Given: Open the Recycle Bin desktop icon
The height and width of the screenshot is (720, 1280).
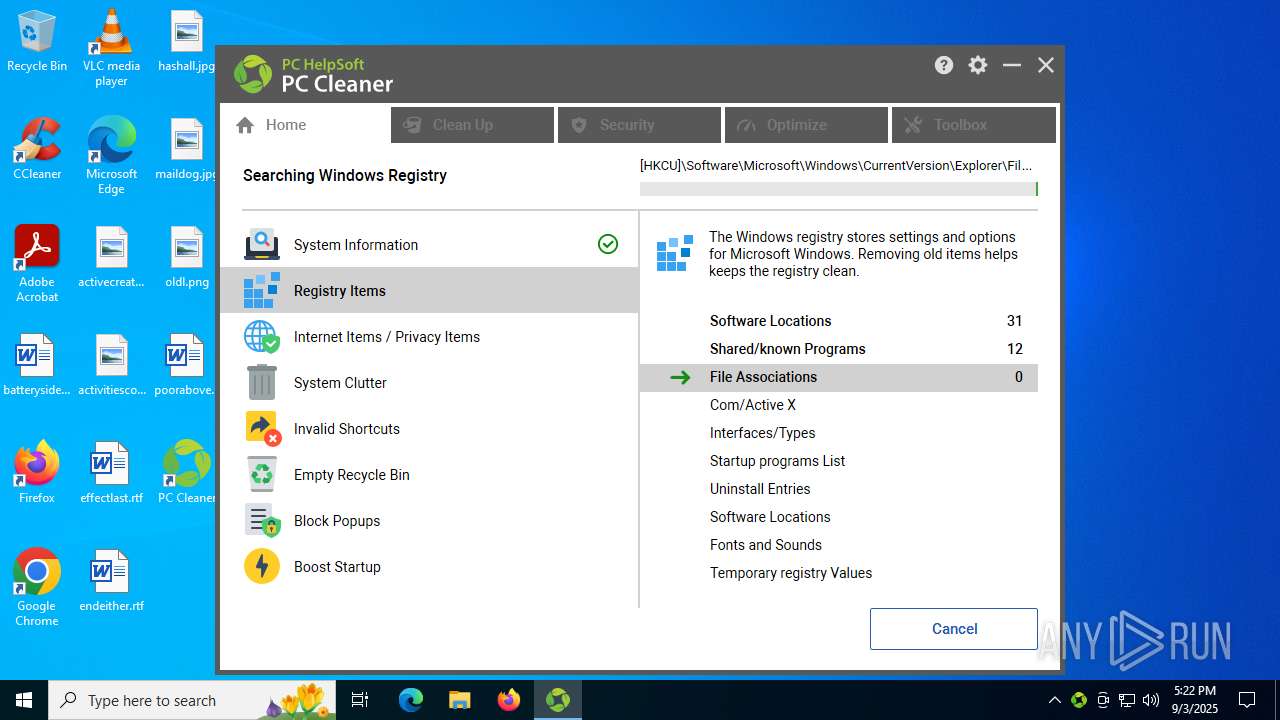Looking at the screenshot, I should click(37, 42).
